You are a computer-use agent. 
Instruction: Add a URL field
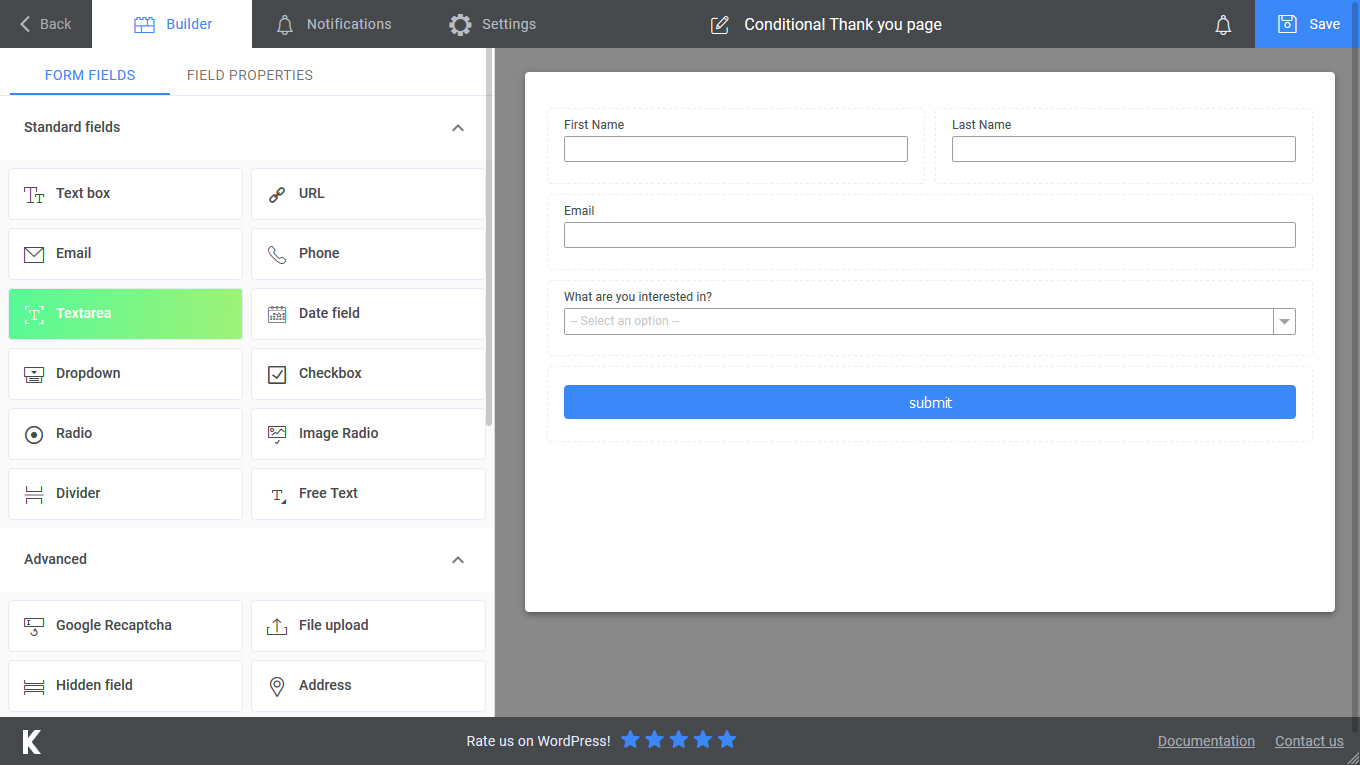point(368,194)
